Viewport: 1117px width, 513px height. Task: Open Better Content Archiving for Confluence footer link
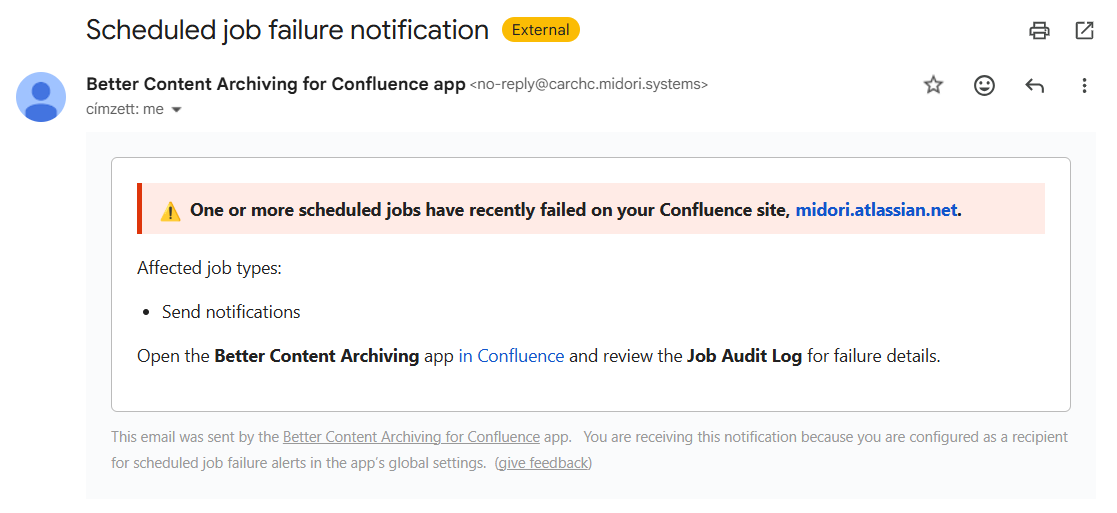[411, 437]
